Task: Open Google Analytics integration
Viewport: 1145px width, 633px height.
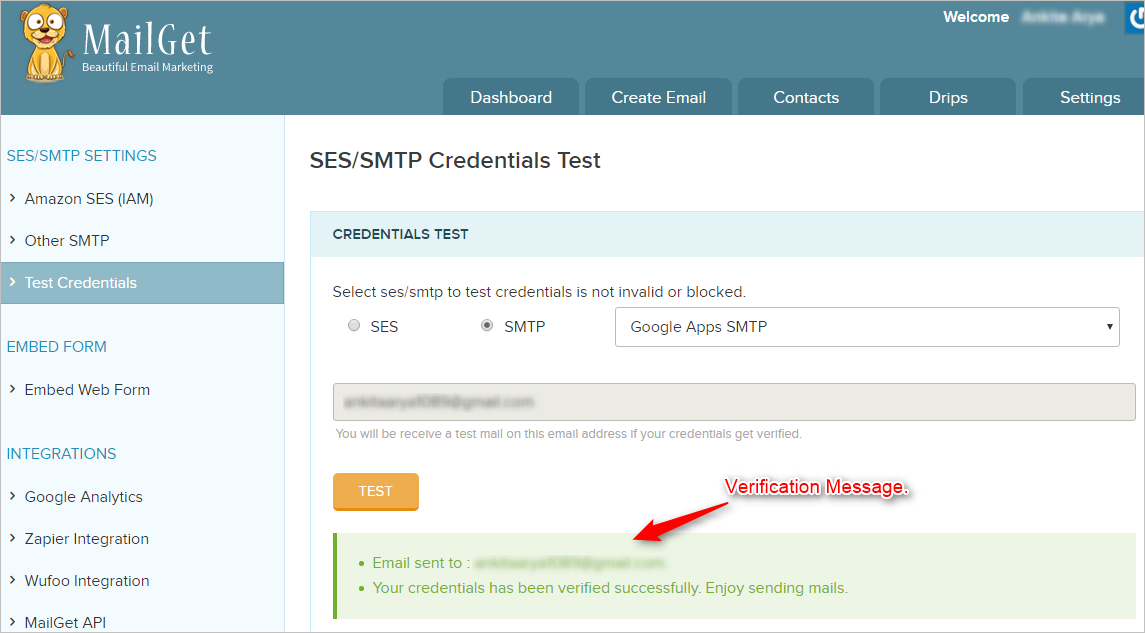Action: click(x=83, y=497)
